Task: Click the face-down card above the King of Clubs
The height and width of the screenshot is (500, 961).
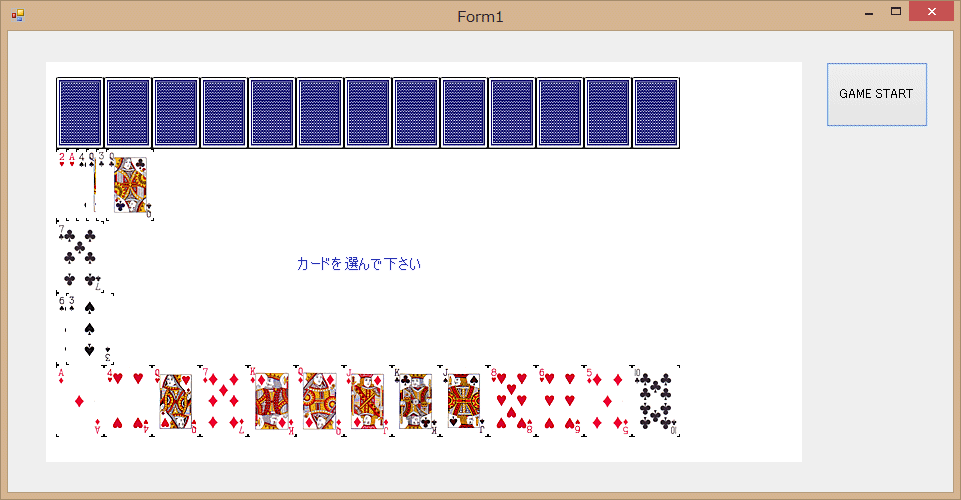Action: pos(416,113)
